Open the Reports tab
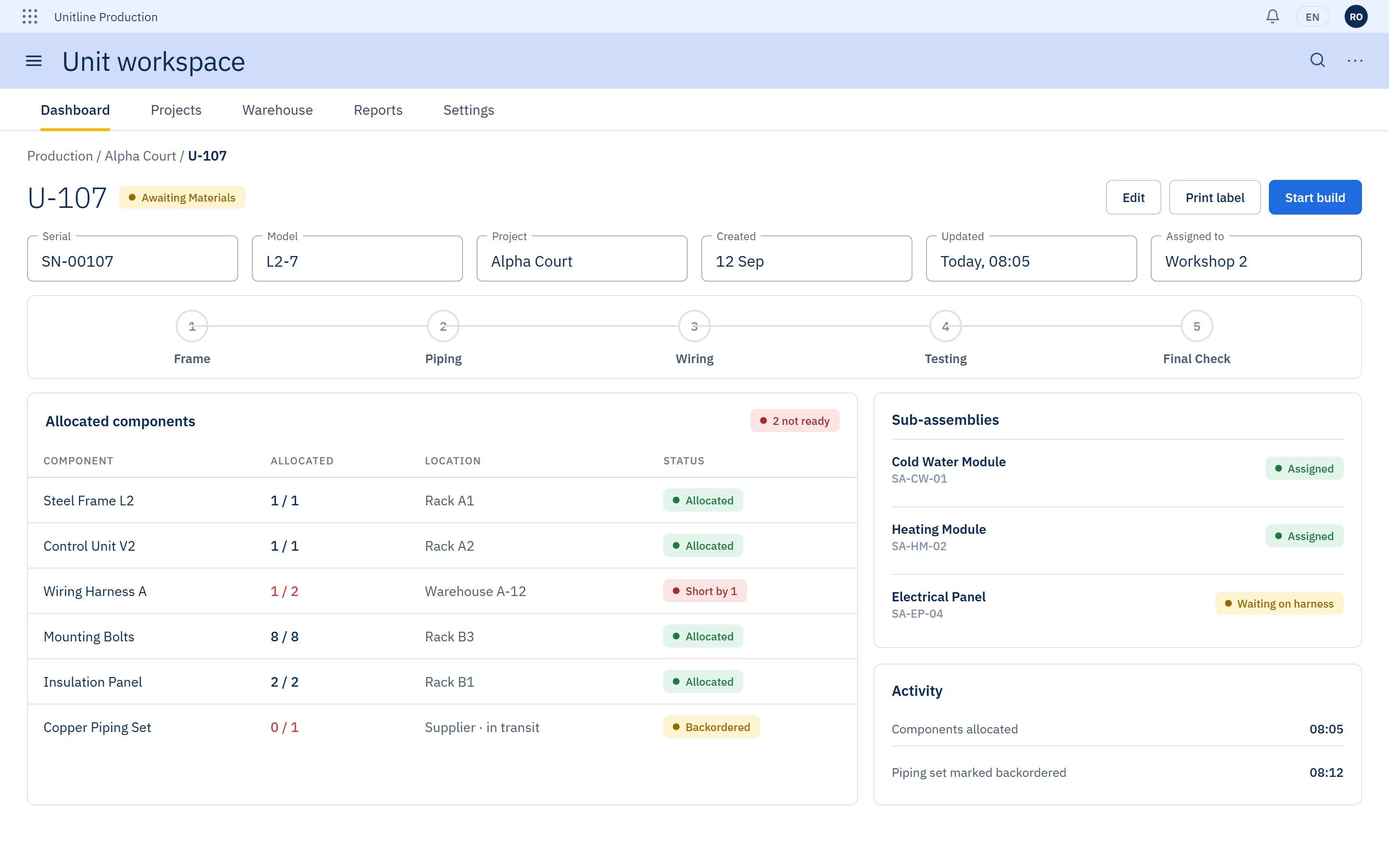This screenshot has height=868, width=1389. 378,110
